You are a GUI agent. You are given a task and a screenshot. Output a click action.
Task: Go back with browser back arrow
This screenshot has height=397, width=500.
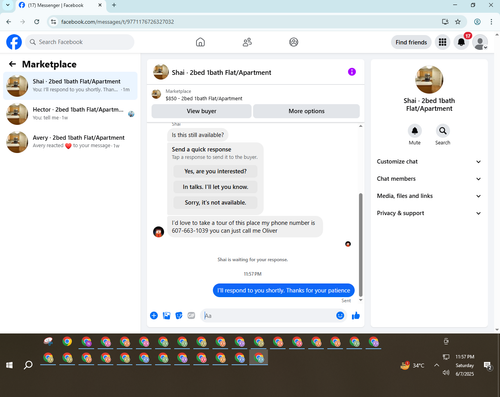9,22
